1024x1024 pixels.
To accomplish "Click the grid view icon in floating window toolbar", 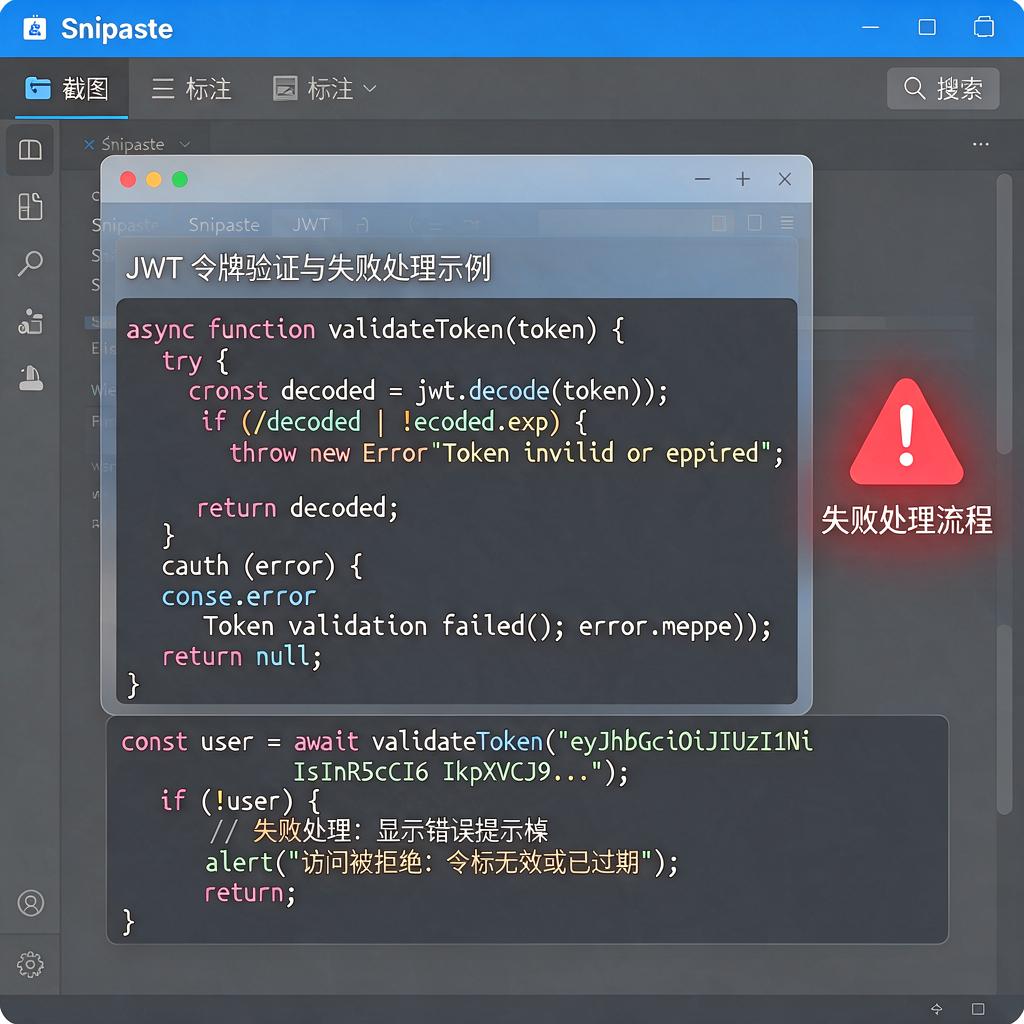I will point(719,223).
